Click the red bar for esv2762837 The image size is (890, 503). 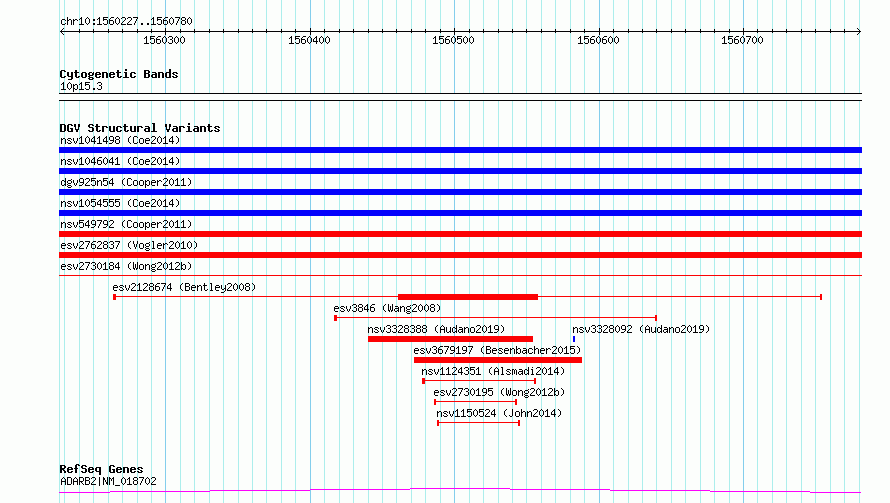pos(460,255)
